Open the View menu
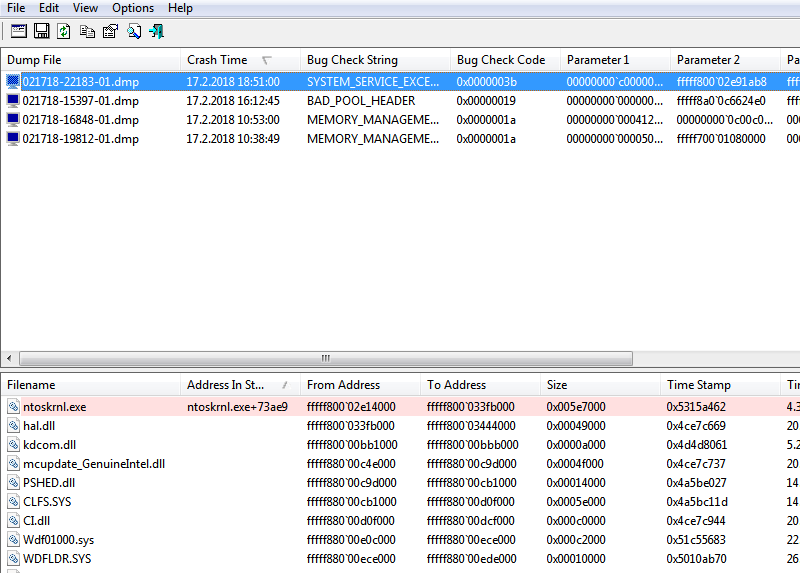Image resolution: width=800 pixels, height=573 pixels. tap(85, 8)
